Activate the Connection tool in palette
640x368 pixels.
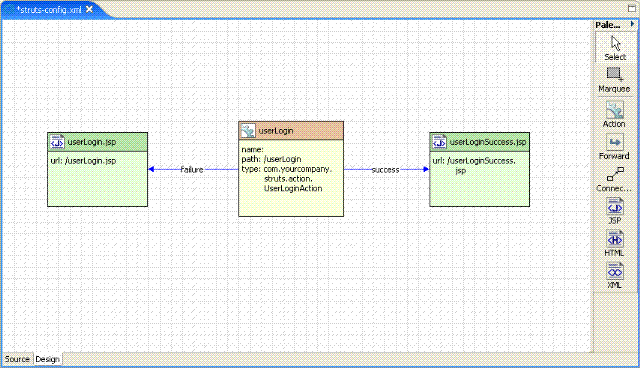coord(614,180)
